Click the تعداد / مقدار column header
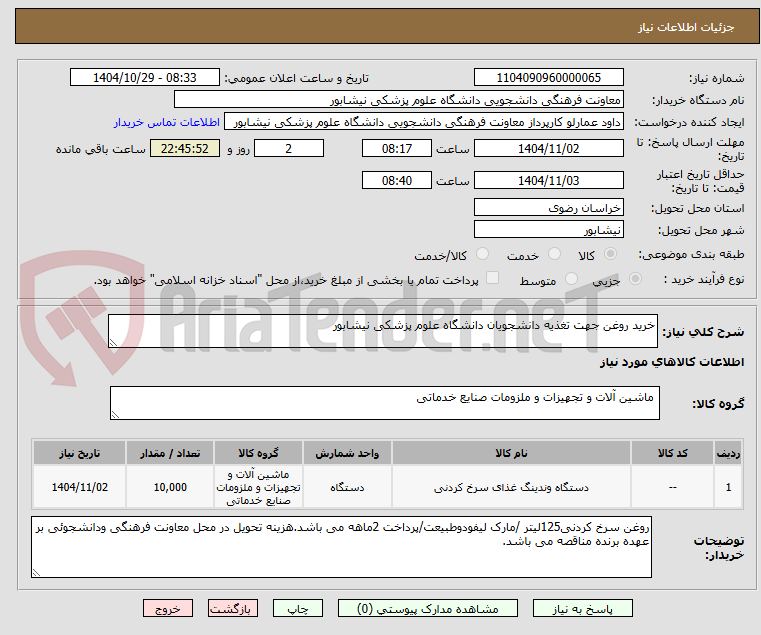 (x=170, y=453)
